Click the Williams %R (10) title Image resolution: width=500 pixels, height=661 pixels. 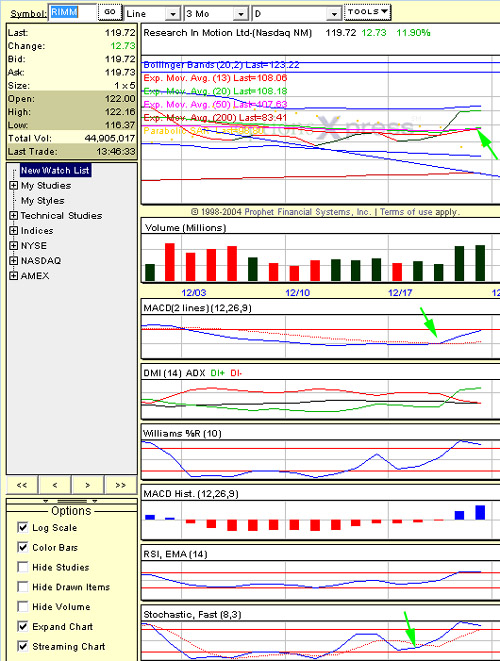point(182,434)
